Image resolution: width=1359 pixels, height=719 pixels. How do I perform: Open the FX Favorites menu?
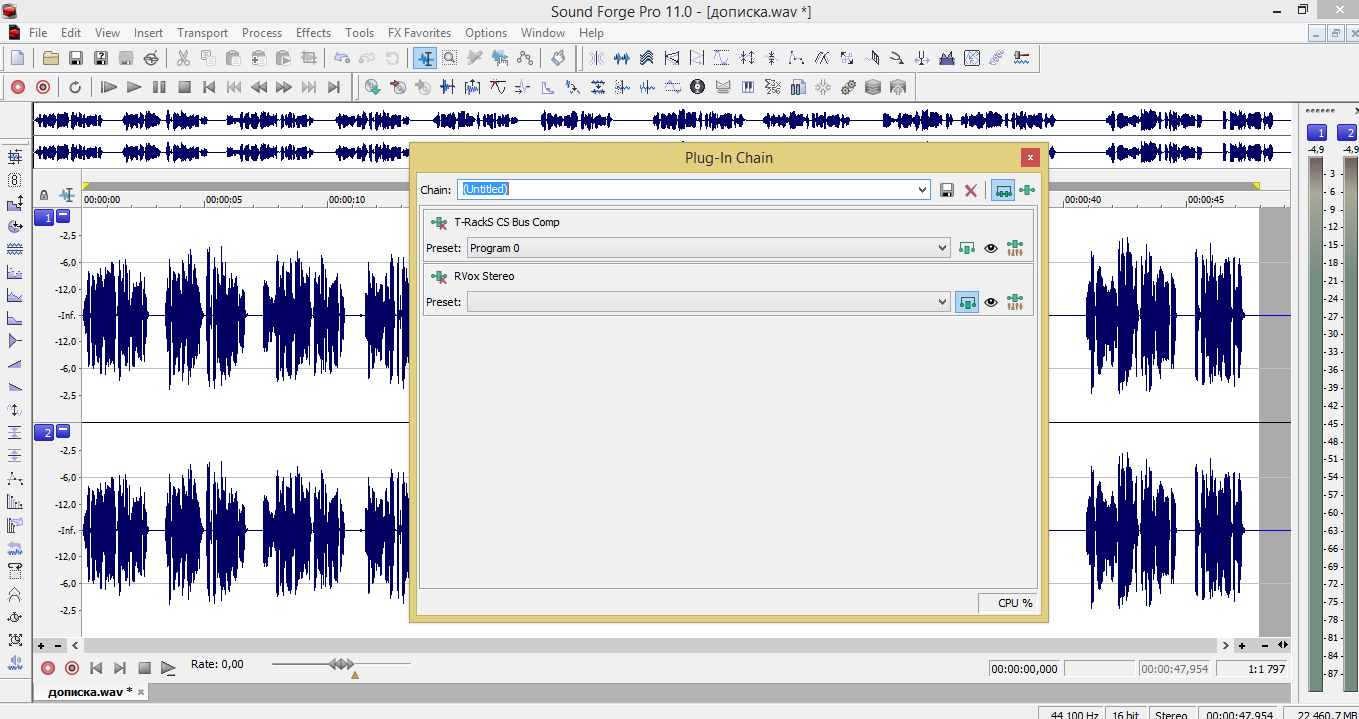tap(420, 33)
